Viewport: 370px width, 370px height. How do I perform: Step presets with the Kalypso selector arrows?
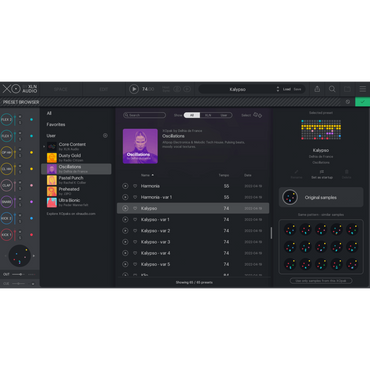[x=278, y=89]
